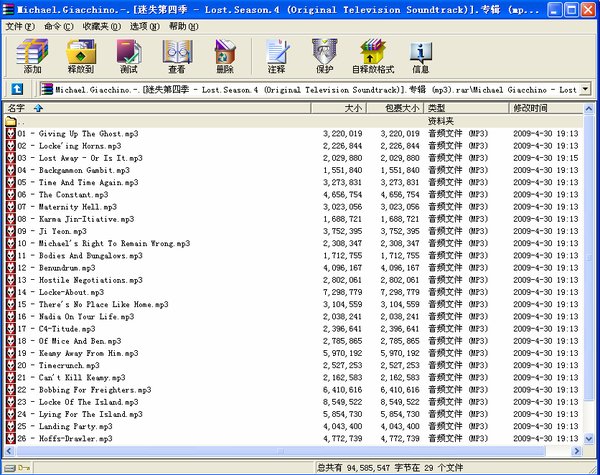The width and height of the screenshot is (600, 475).
Task: Click the Extract To (释放到) icon
Action: pyautogui.click(x=81, y=56)
